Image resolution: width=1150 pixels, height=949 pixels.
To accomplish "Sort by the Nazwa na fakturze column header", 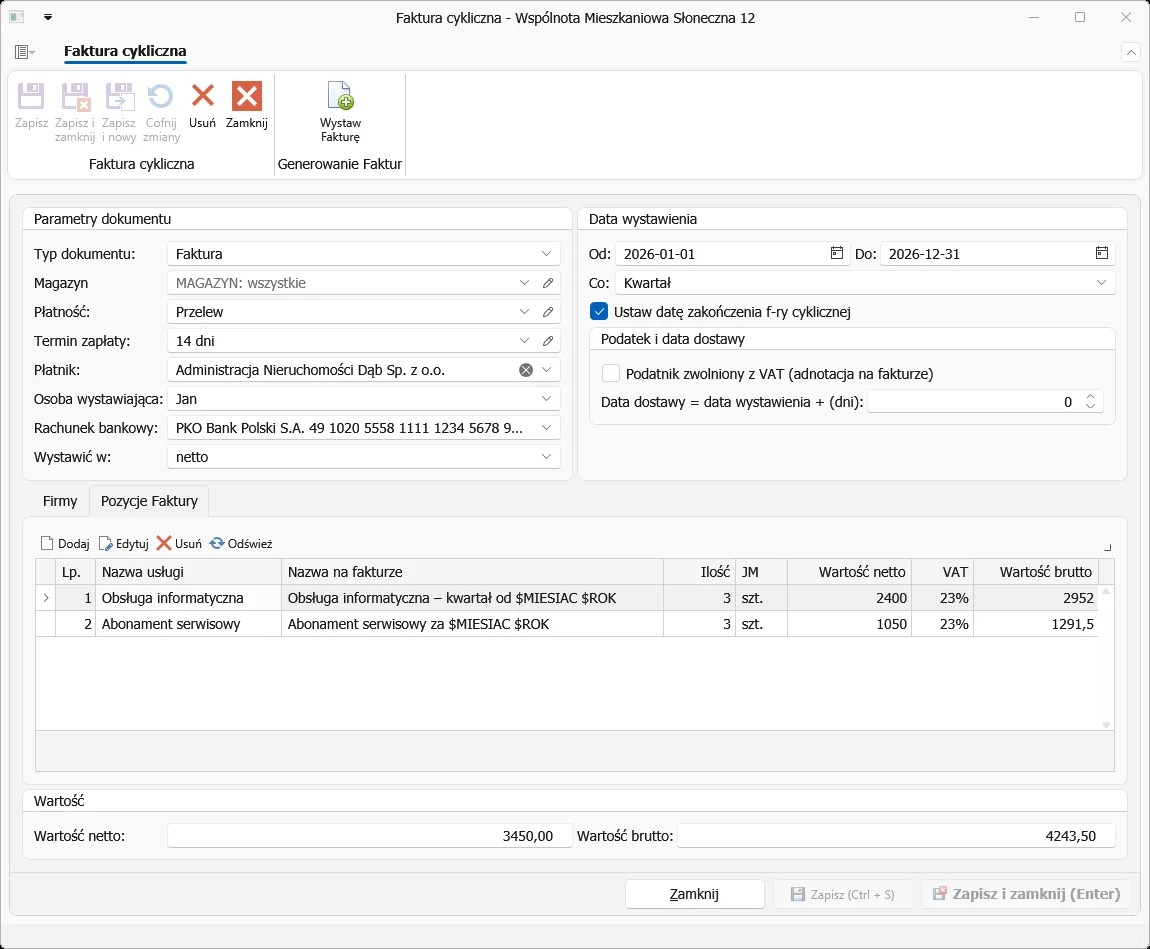I will (x=472, y=572).
